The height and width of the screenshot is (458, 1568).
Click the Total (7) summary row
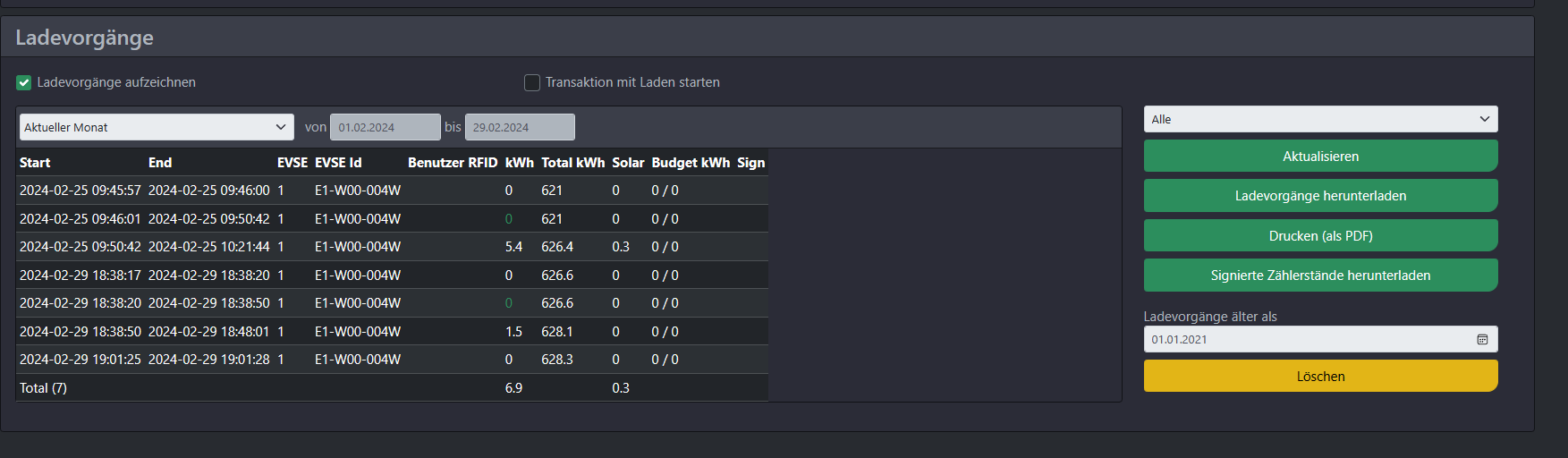coord(393,387)
